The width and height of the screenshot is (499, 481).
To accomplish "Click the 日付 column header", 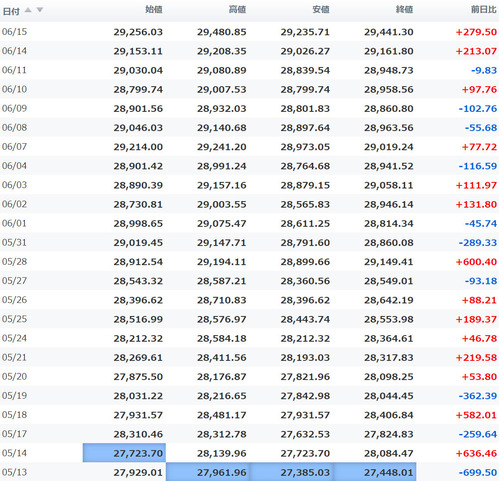I will point(11,11).
